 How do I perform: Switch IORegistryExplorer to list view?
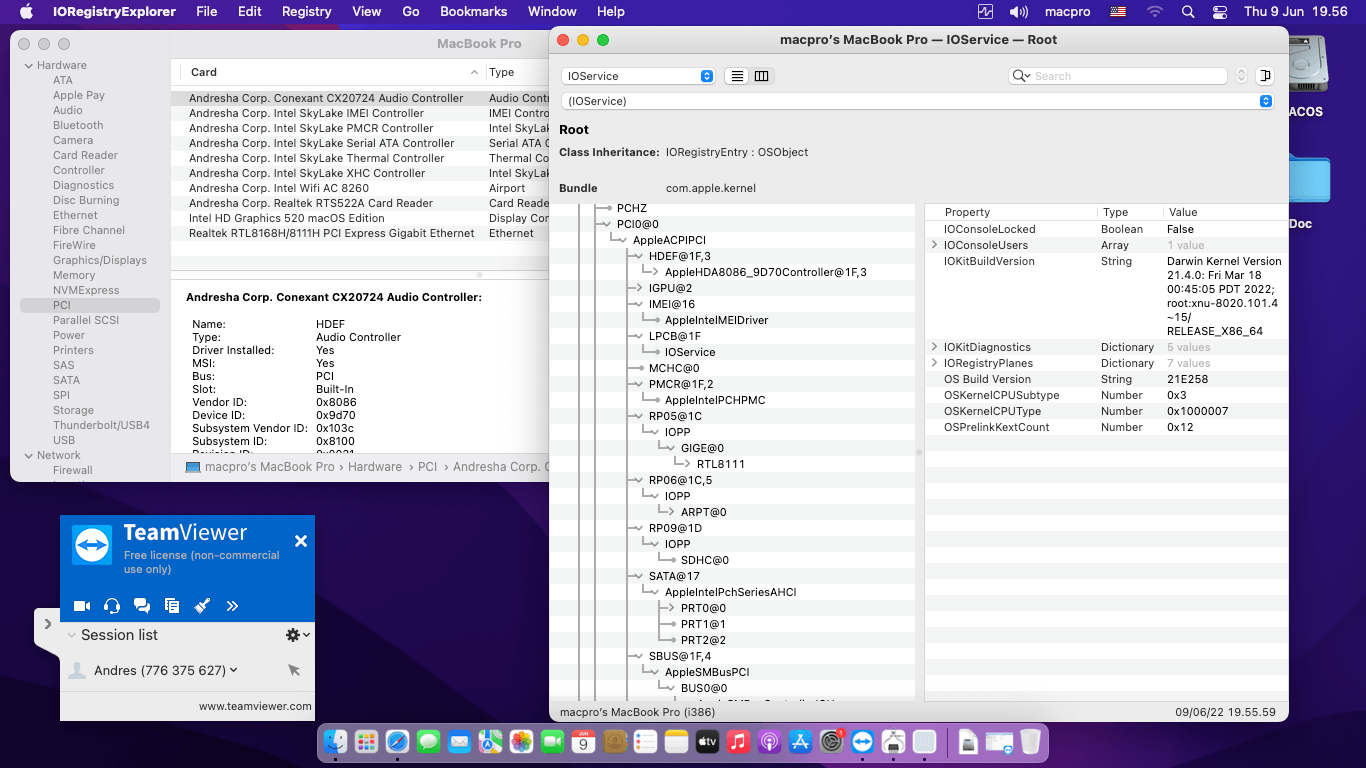coord(737,76)
